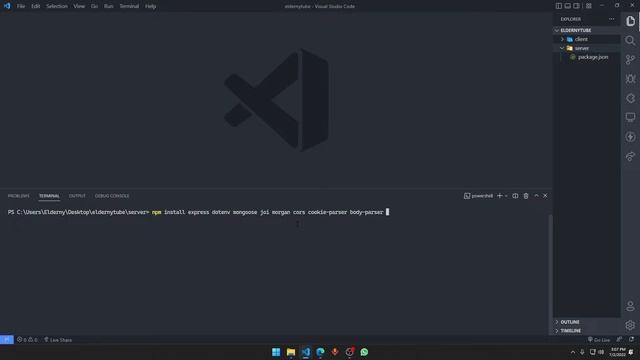Image resolution: width=640 pixels, height=360 pixels.
Task: Open taskbar clock and date
Action: (617, 352)
